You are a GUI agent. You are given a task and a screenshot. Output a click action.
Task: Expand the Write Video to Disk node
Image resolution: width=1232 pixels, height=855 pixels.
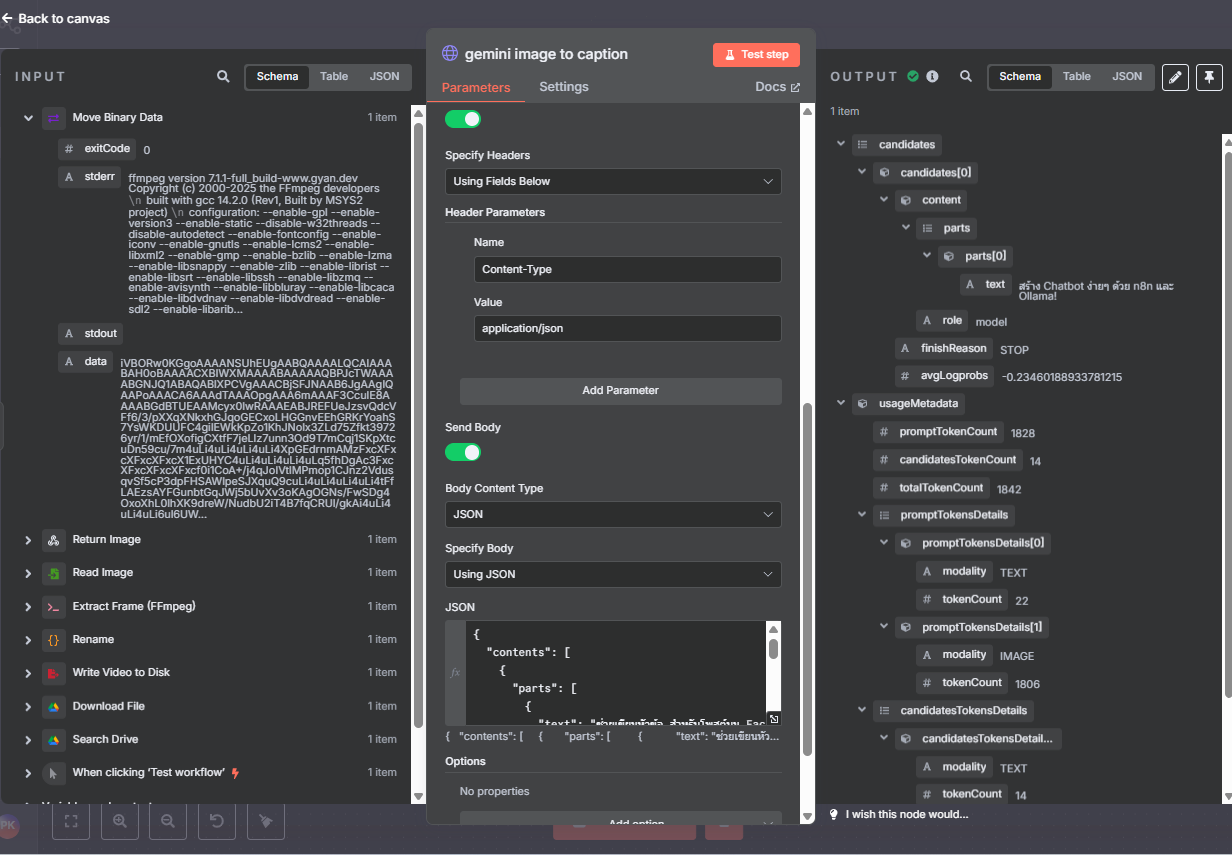point(28,673)
